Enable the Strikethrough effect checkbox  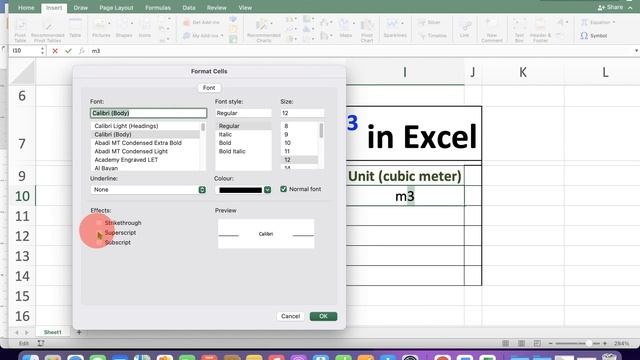point(99,223)
